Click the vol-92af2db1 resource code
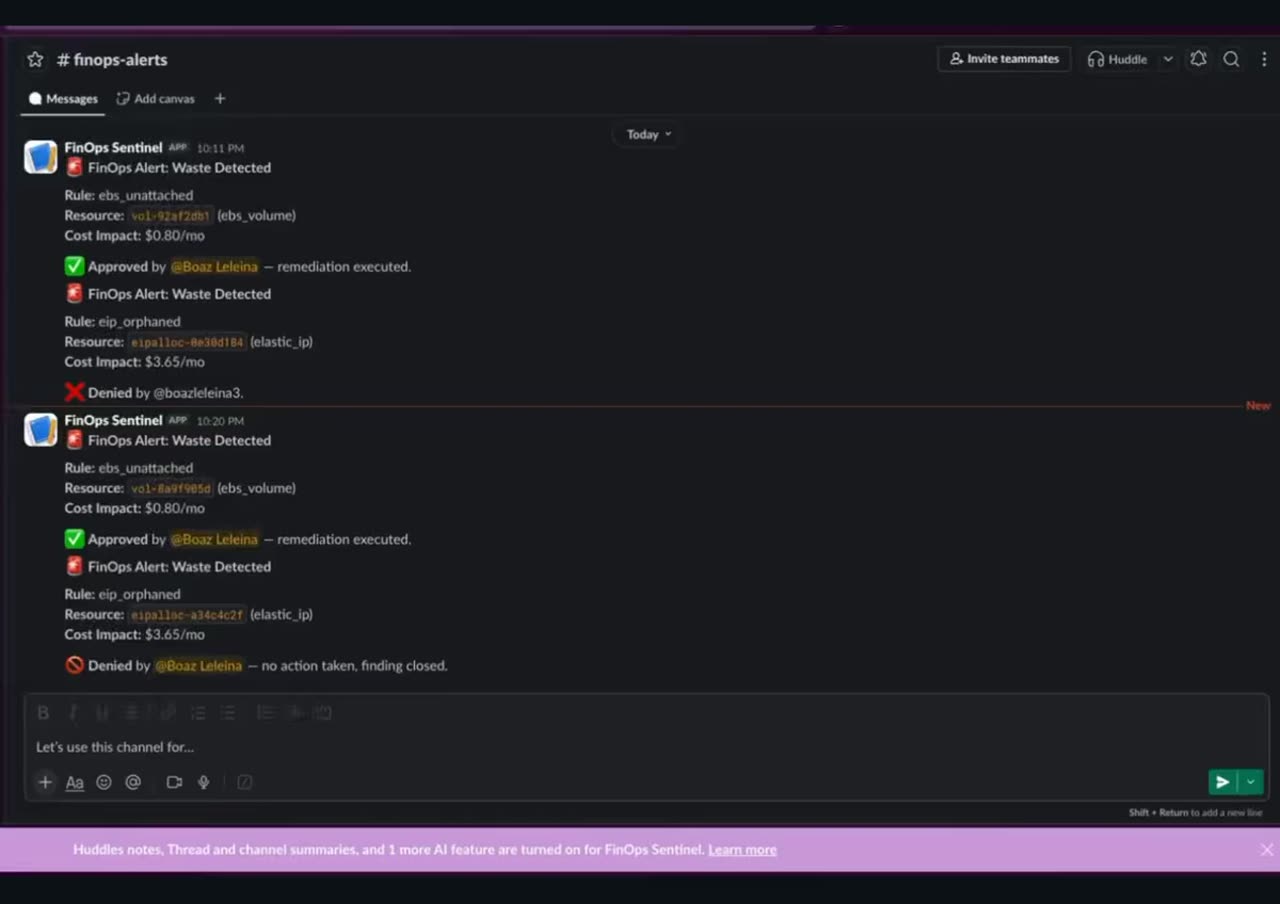The image size is (1280, 904). pos(171,216)
